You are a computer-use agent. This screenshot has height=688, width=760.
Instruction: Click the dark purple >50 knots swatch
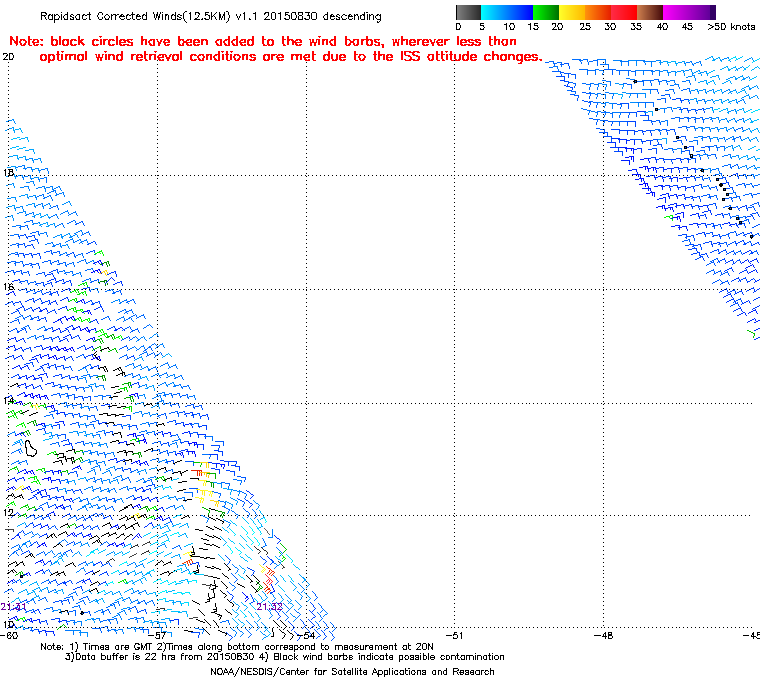pyautogui.click(x=712, y=12)
